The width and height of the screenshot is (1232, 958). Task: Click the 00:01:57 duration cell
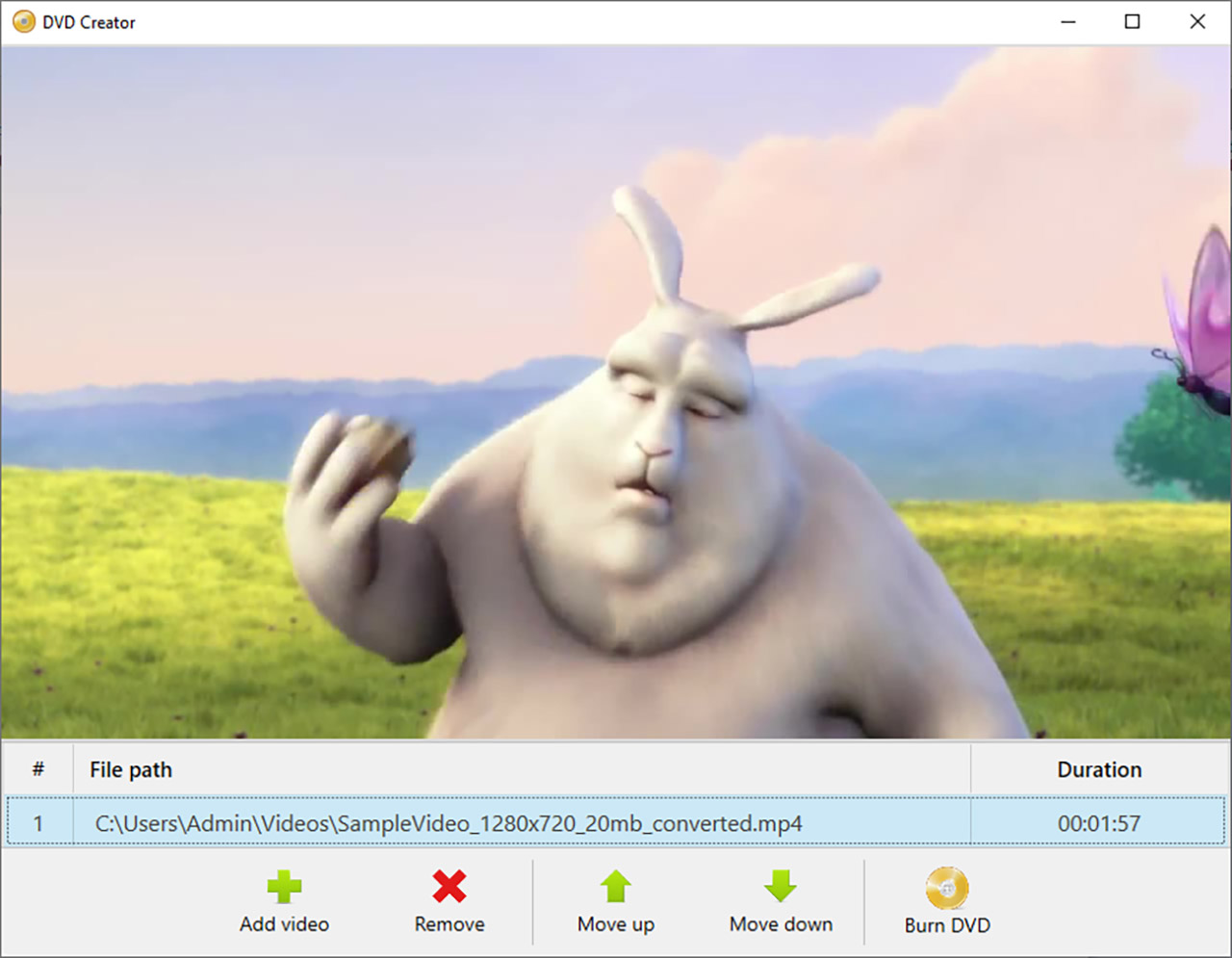[x=1098, y=824]
